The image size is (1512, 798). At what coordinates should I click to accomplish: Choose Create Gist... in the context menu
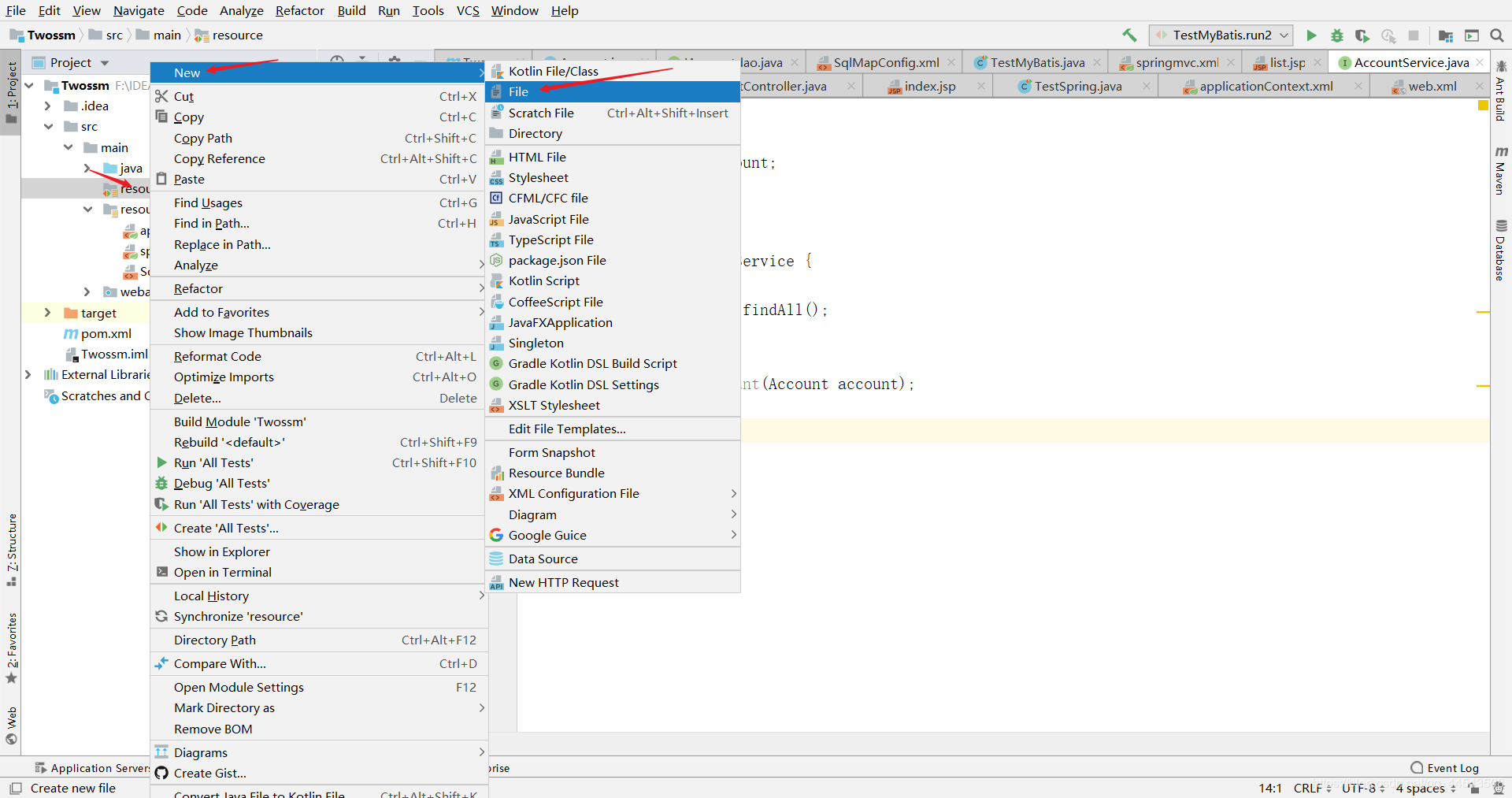coord(318,774)
